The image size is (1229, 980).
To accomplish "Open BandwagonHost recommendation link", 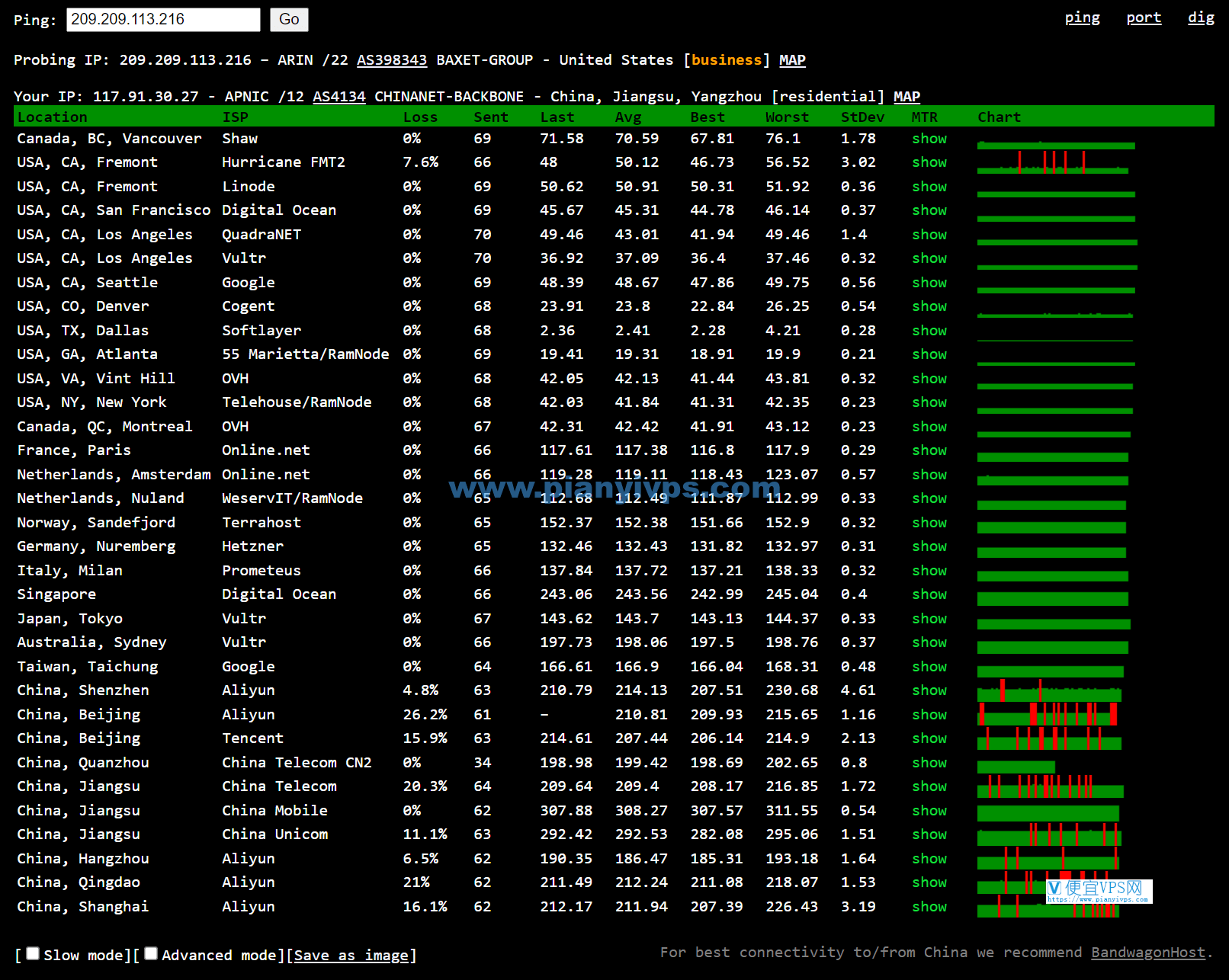I will point(1148,953).
